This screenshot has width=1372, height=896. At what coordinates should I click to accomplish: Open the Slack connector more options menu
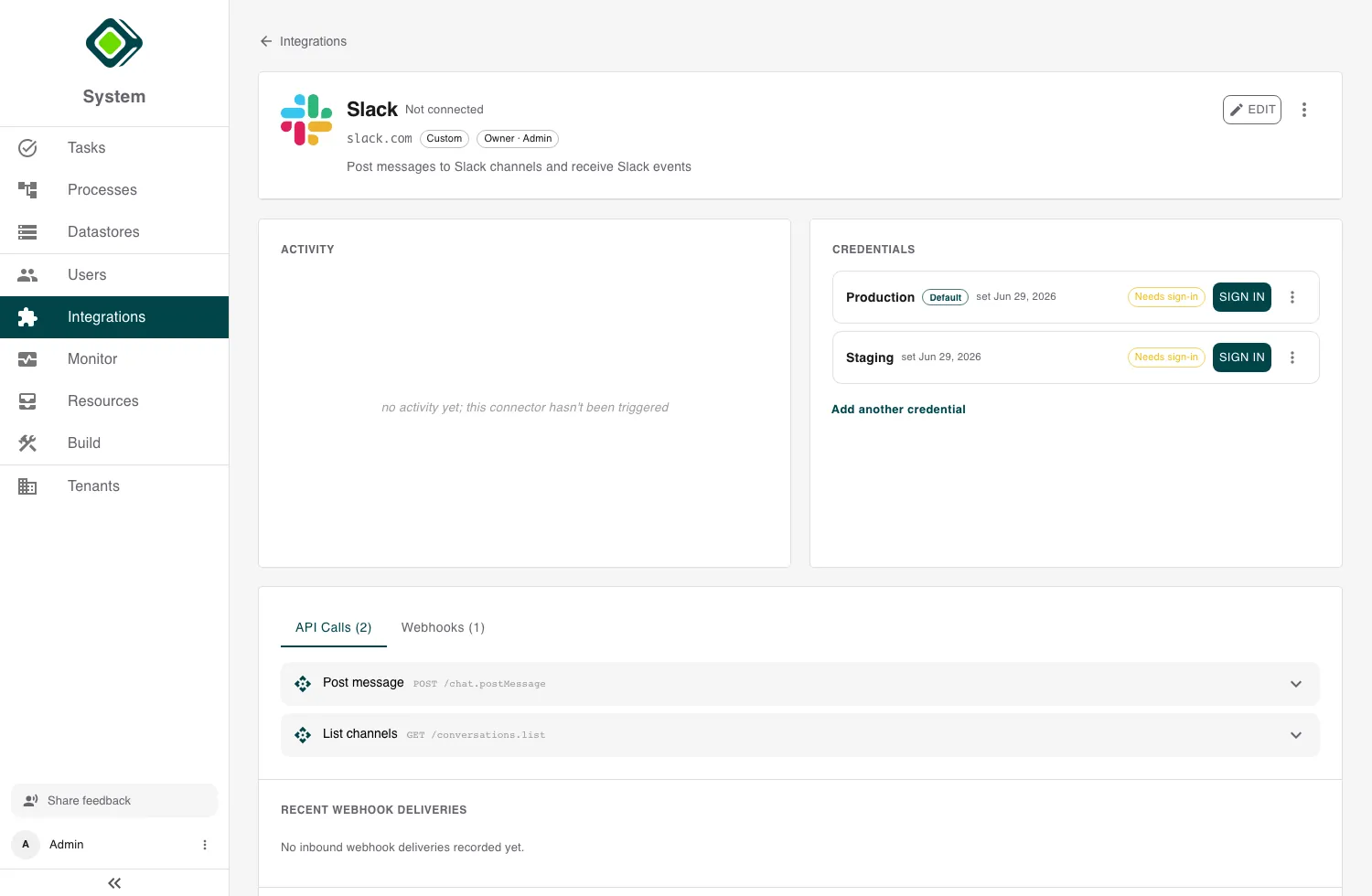(1304, 110)
